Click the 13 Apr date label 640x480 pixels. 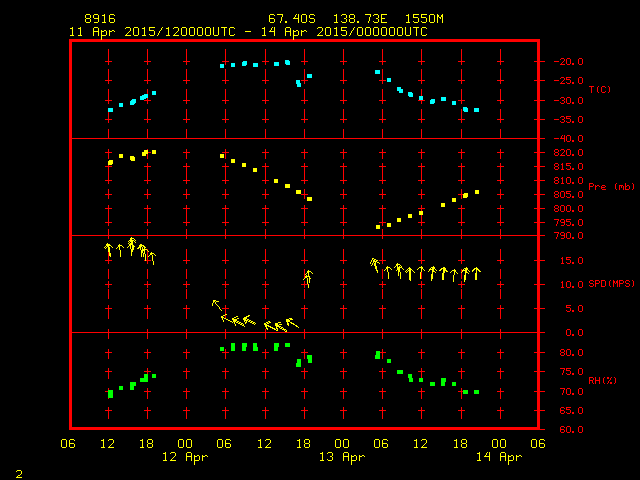(342, 457)
